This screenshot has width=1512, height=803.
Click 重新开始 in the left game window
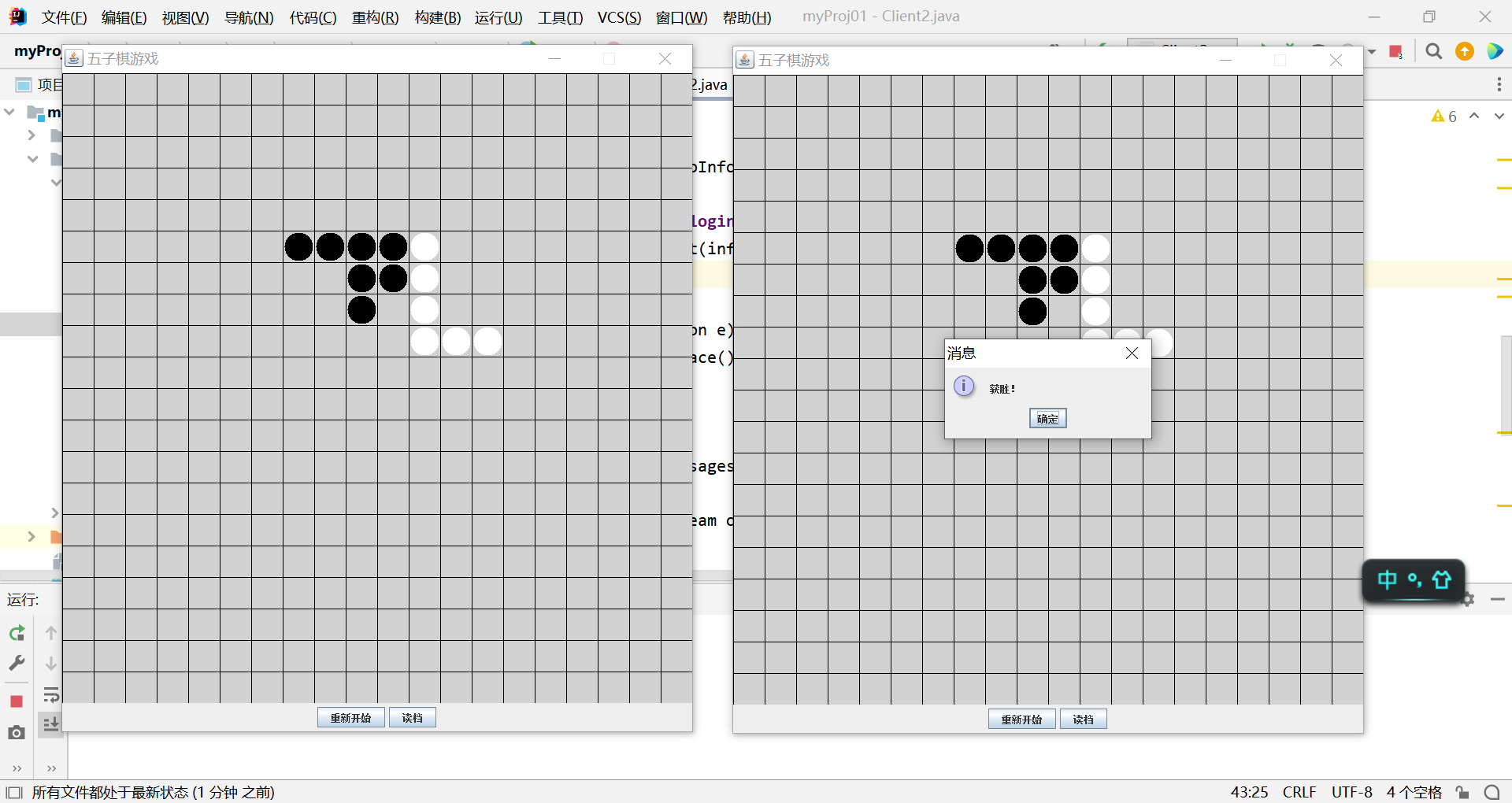pos(350,717)
